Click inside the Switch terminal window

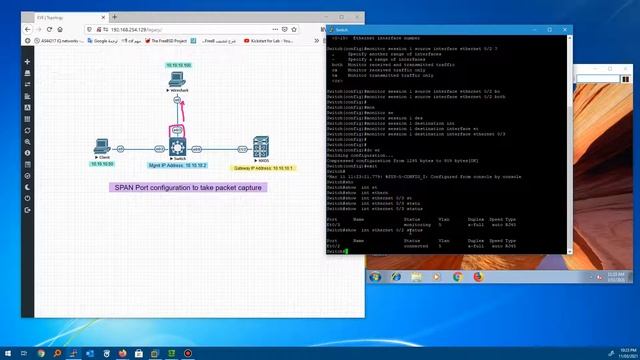[447, 144]
